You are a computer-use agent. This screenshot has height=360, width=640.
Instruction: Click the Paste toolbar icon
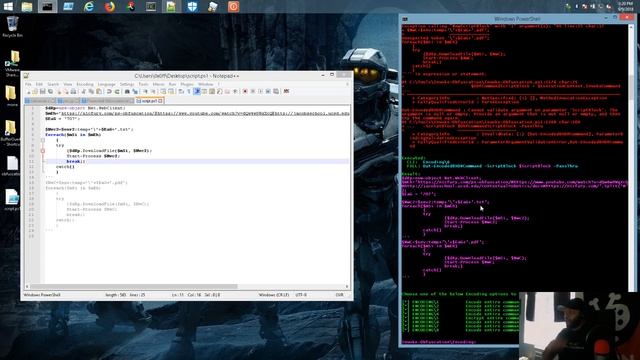[x=98, y=91]
